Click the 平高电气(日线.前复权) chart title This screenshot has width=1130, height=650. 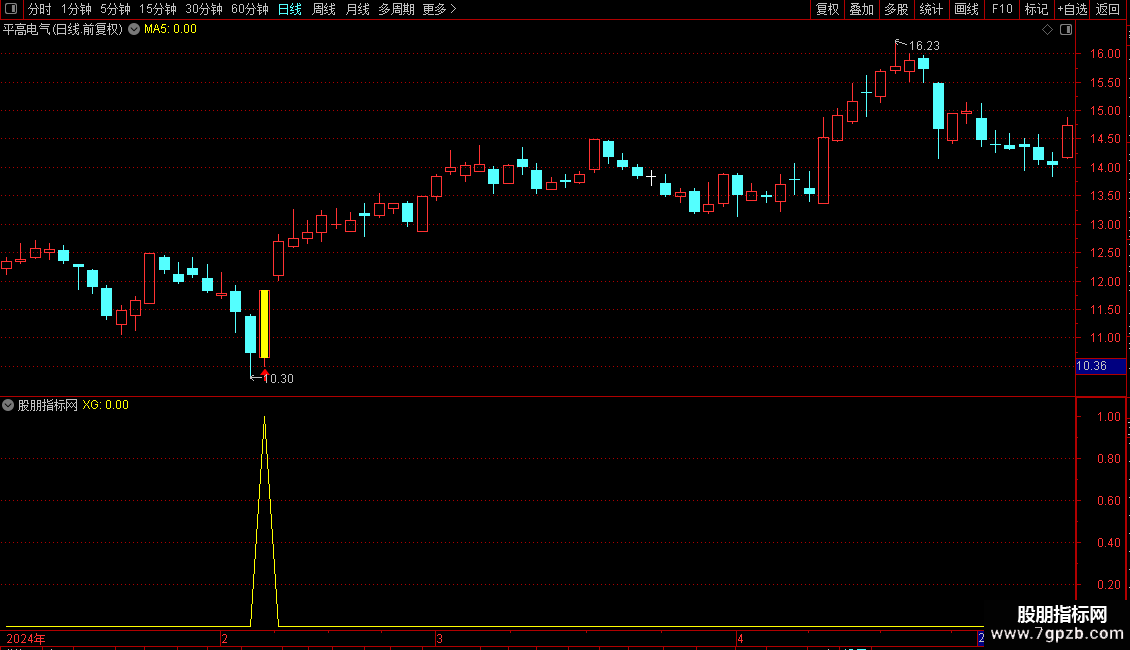pyautogui.click(x=63, y=30)
